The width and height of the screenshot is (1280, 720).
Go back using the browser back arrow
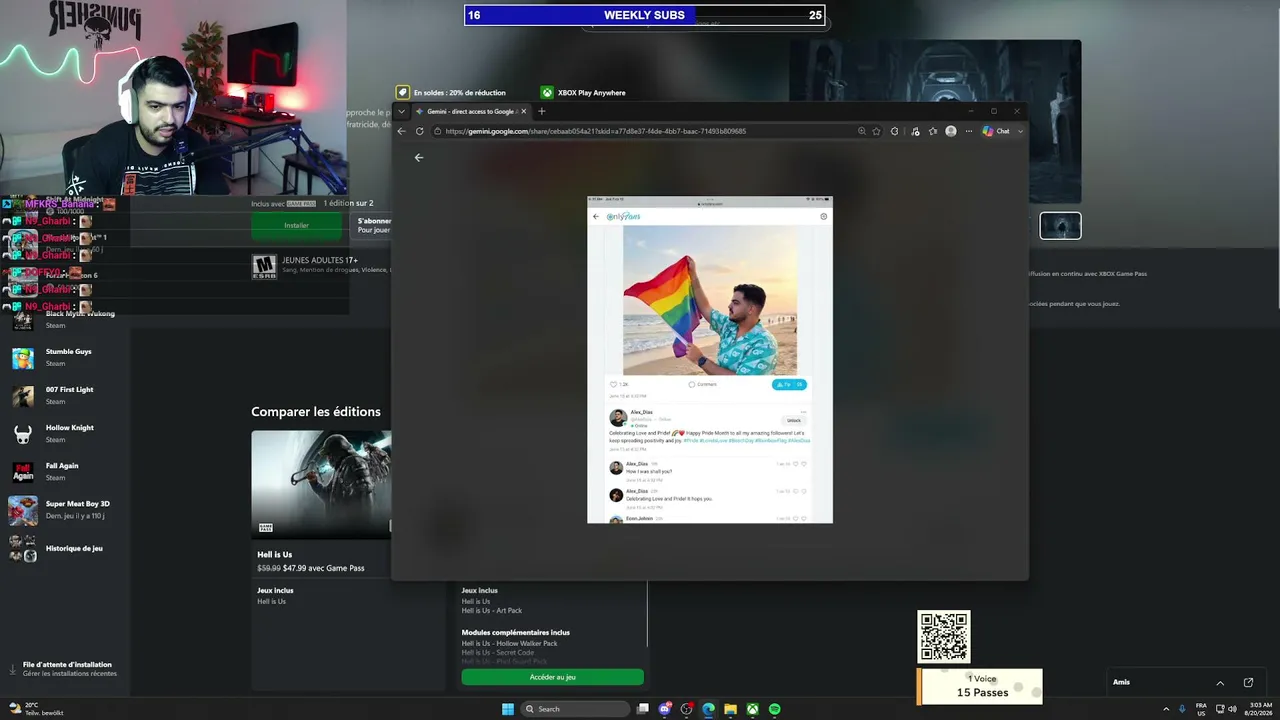[402, 131]
